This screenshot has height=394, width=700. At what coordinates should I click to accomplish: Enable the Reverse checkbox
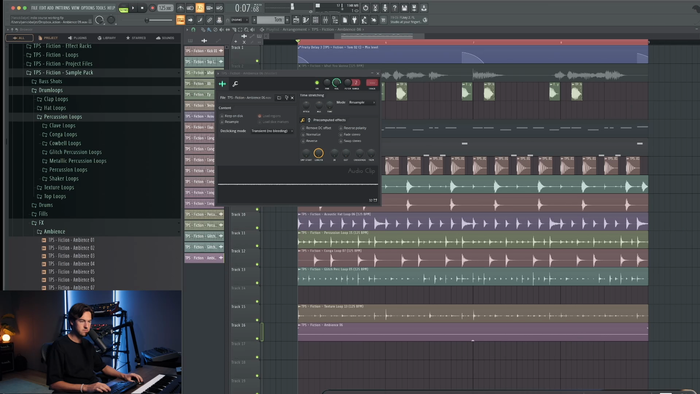[303, 141]
